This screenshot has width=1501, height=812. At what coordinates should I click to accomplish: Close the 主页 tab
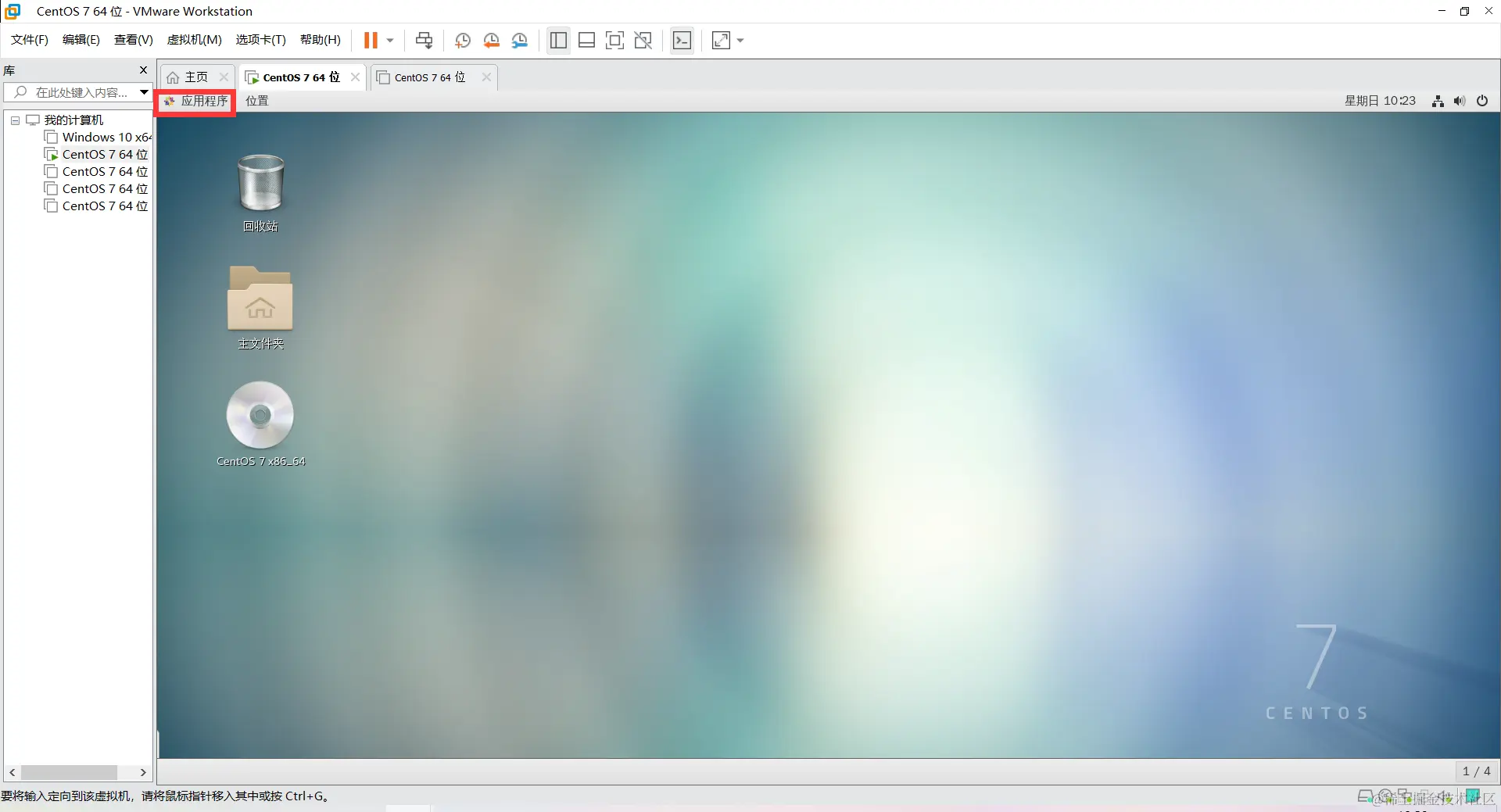pos(224,77)
